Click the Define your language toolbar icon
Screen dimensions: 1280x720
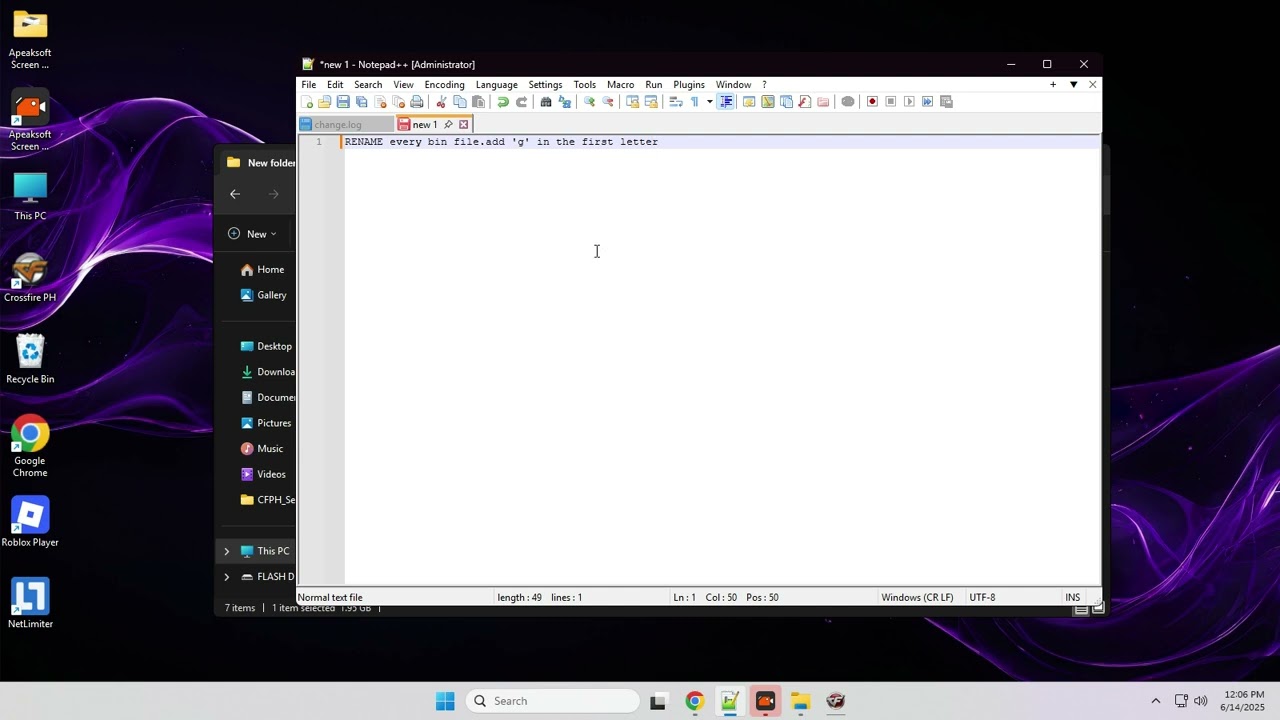click(748, 102)
